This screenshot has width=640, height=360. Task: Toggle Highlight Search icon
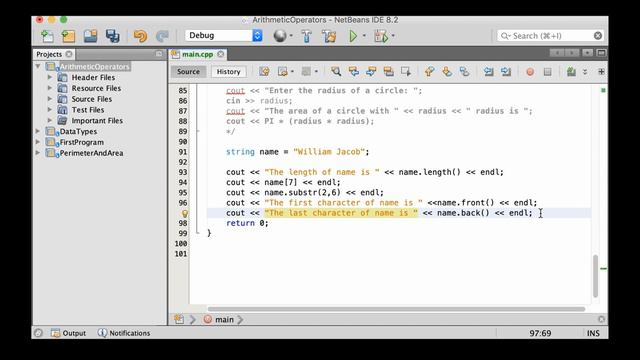[x=389, y=71]
